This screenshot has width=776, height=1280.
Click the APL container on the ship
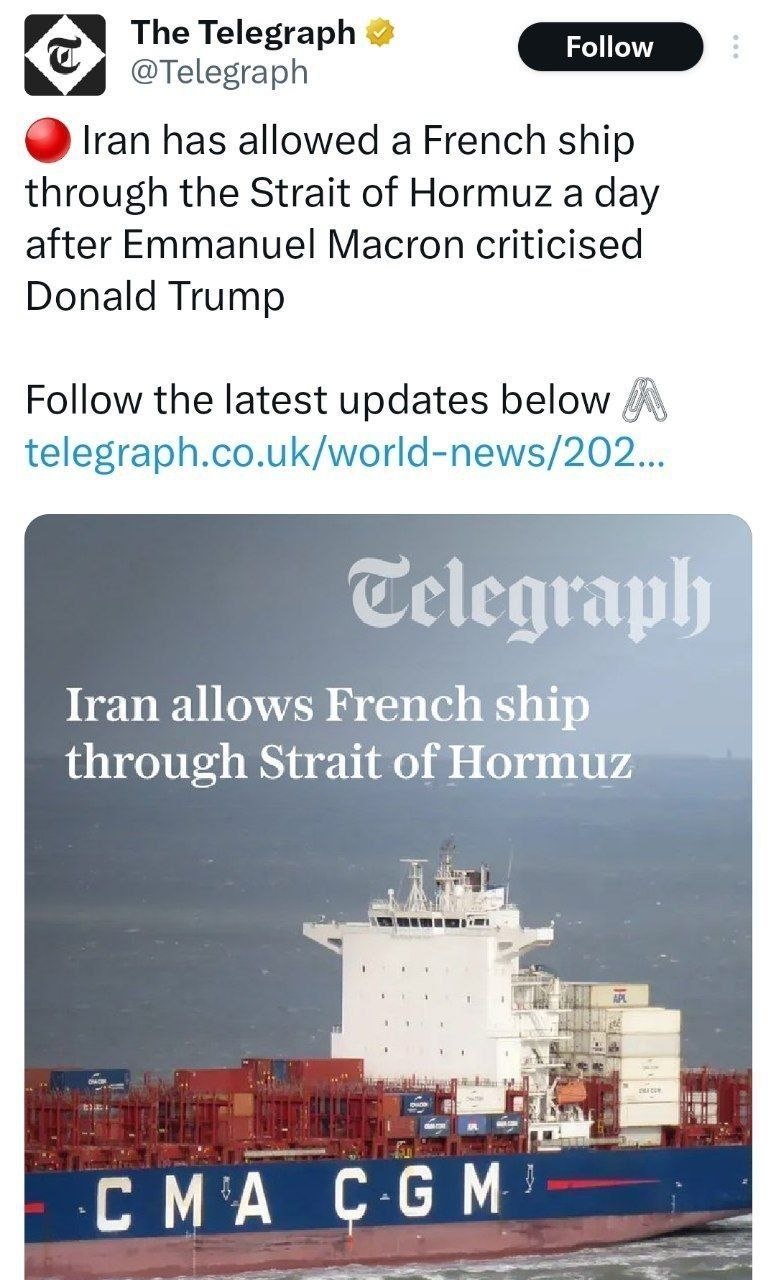[617, 995]
